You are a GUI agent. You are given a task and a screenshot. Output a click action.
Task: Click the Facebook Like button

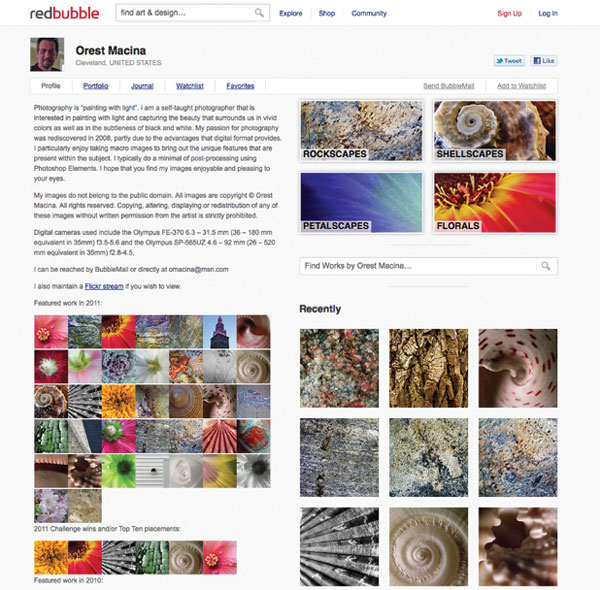click(x=544, y=61)
